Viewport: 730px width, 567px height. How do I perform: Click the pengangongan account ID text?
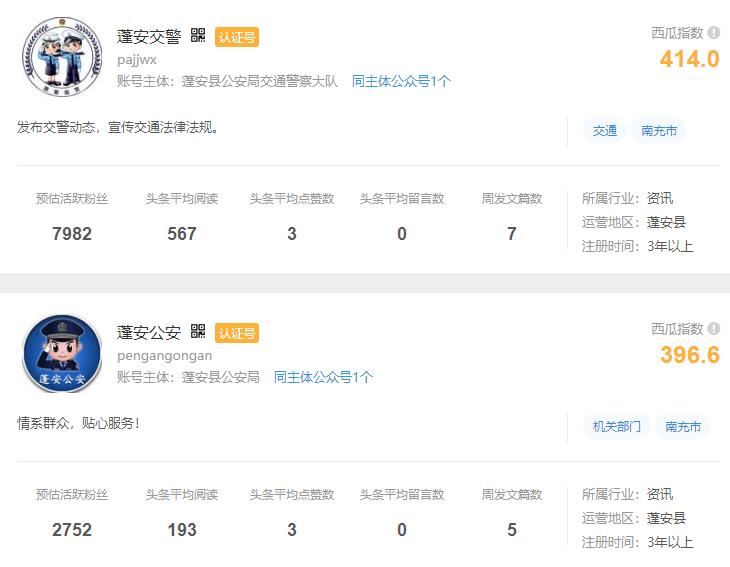pos(164,355)
